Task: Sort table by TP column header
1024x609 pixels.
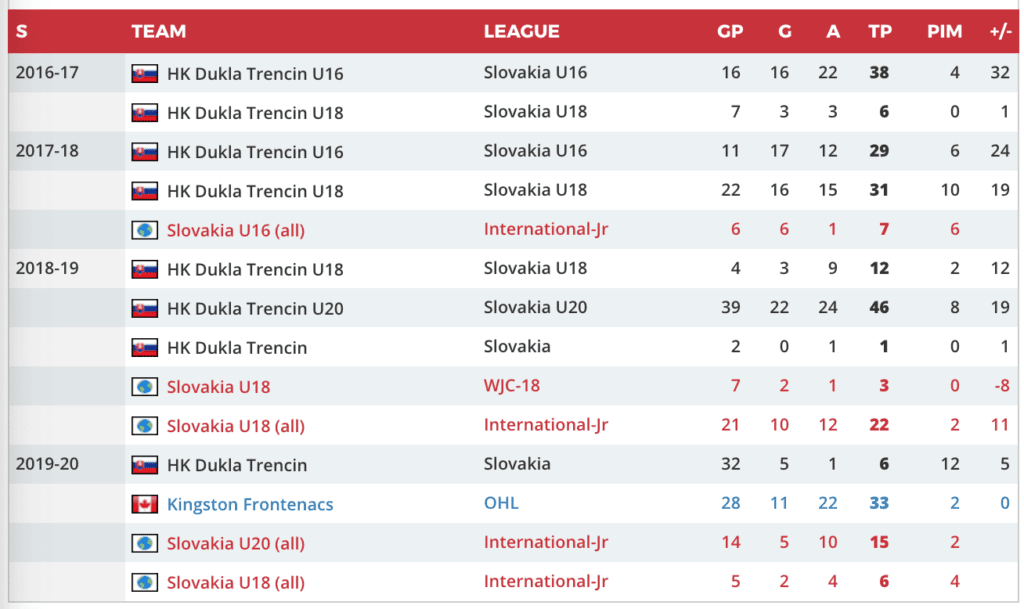Action: tap(880, 31)
